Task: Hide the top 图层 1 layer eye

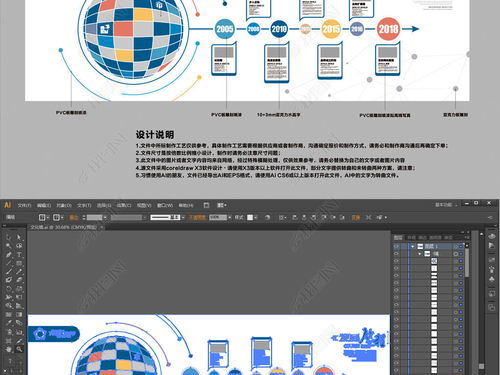Action: point(396,246)
